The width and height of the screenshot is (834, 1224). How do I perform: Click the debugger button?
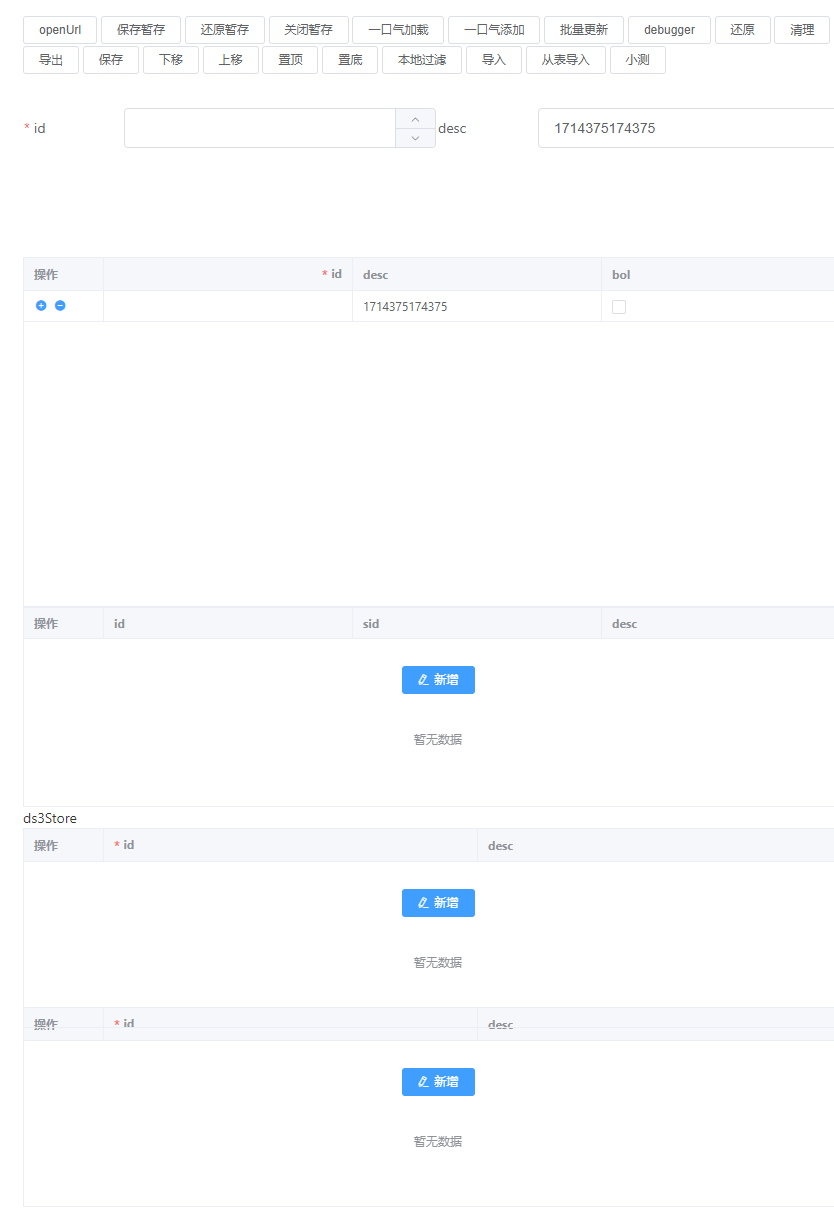pyautogui.click(x=669, y=30)
